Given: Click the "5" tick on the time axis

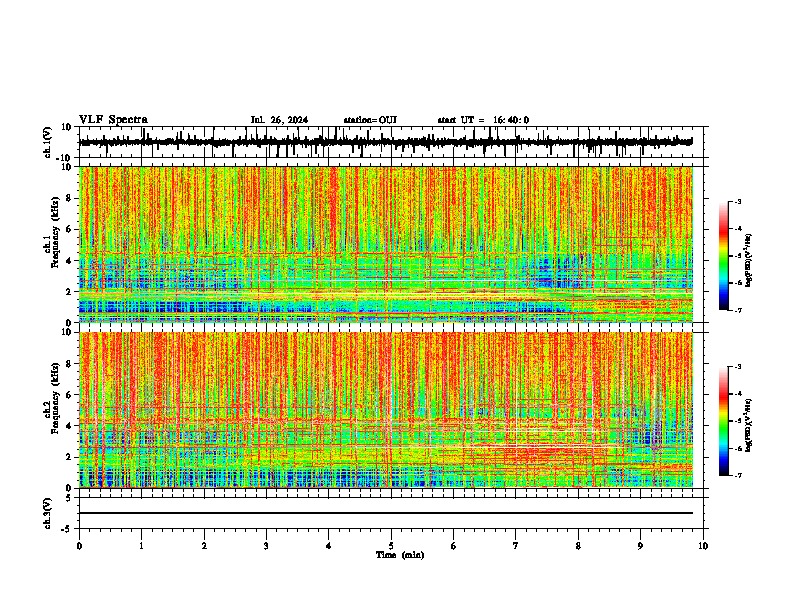Looking at the screenshot, I should point(391,546).
